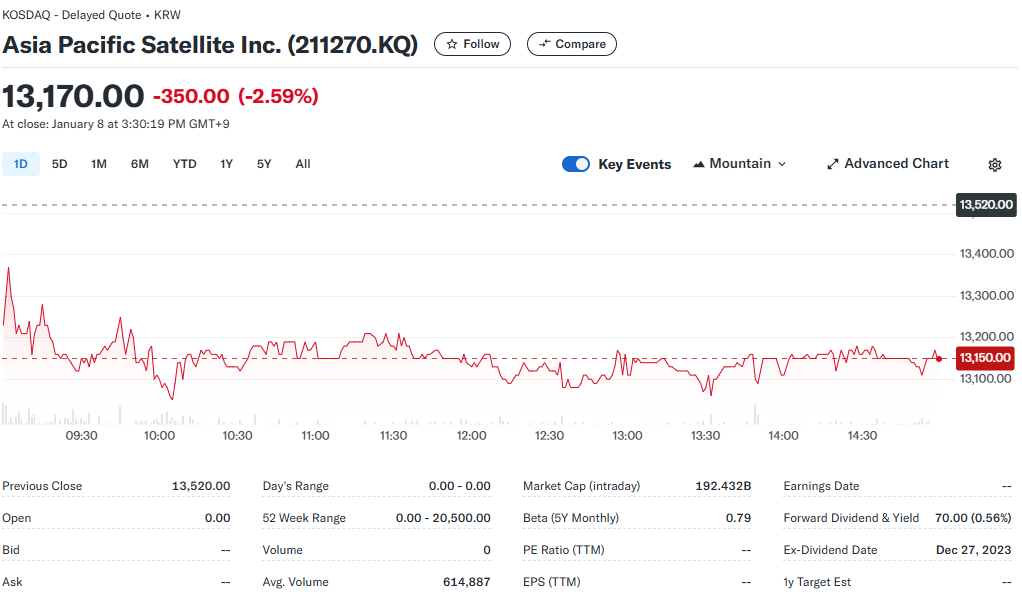1022x599 pixels.
Task: Select the 1Y range tab
Action: click(226, 164)
